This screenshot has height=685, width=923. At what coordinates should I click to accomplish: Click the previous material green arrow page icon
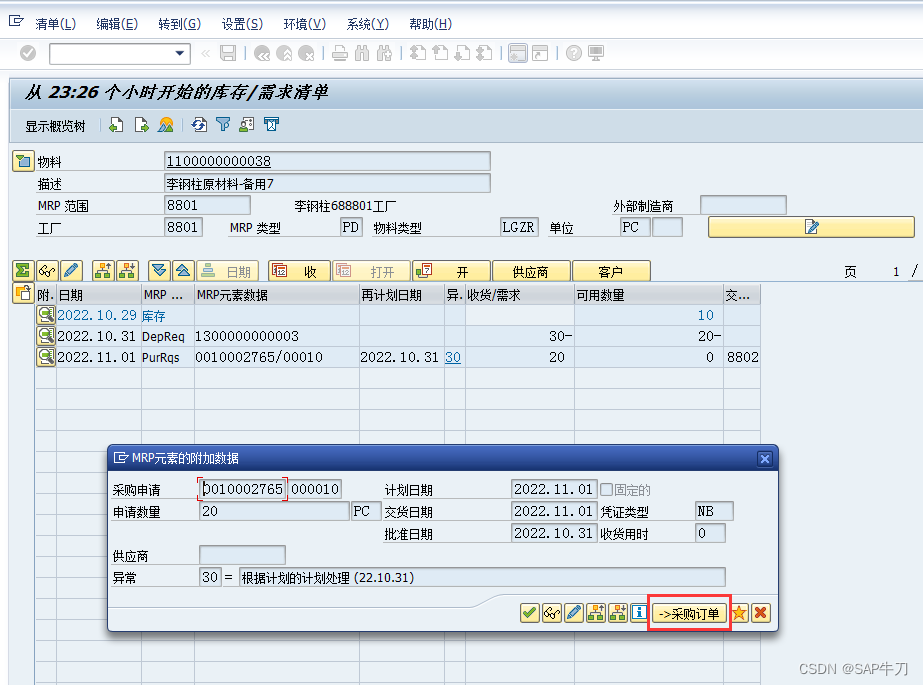point(117,125)
